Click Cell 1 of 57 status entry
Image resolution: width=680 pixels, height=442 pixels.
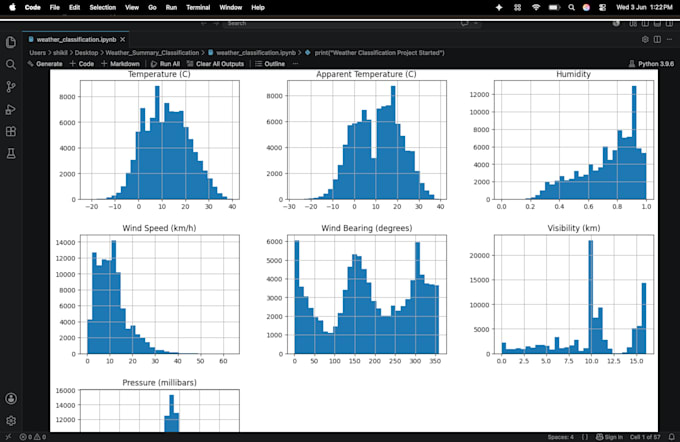(x=645, y=437)
